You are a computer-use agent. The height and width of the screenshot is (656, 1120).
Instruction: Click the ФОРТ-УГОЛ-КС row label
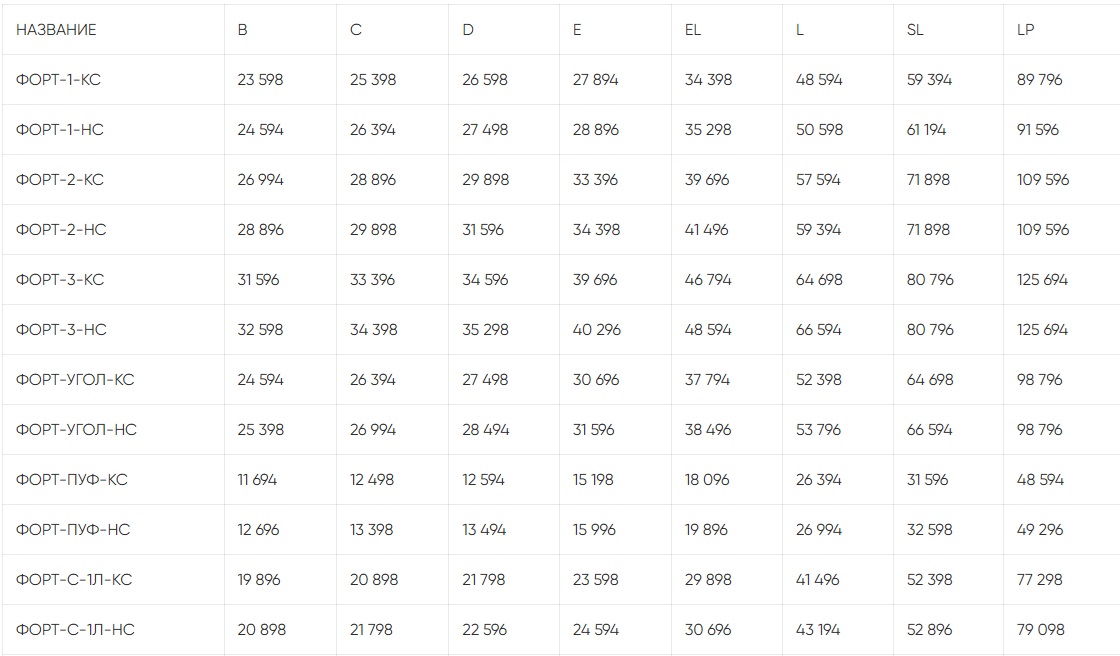point(75,380)
